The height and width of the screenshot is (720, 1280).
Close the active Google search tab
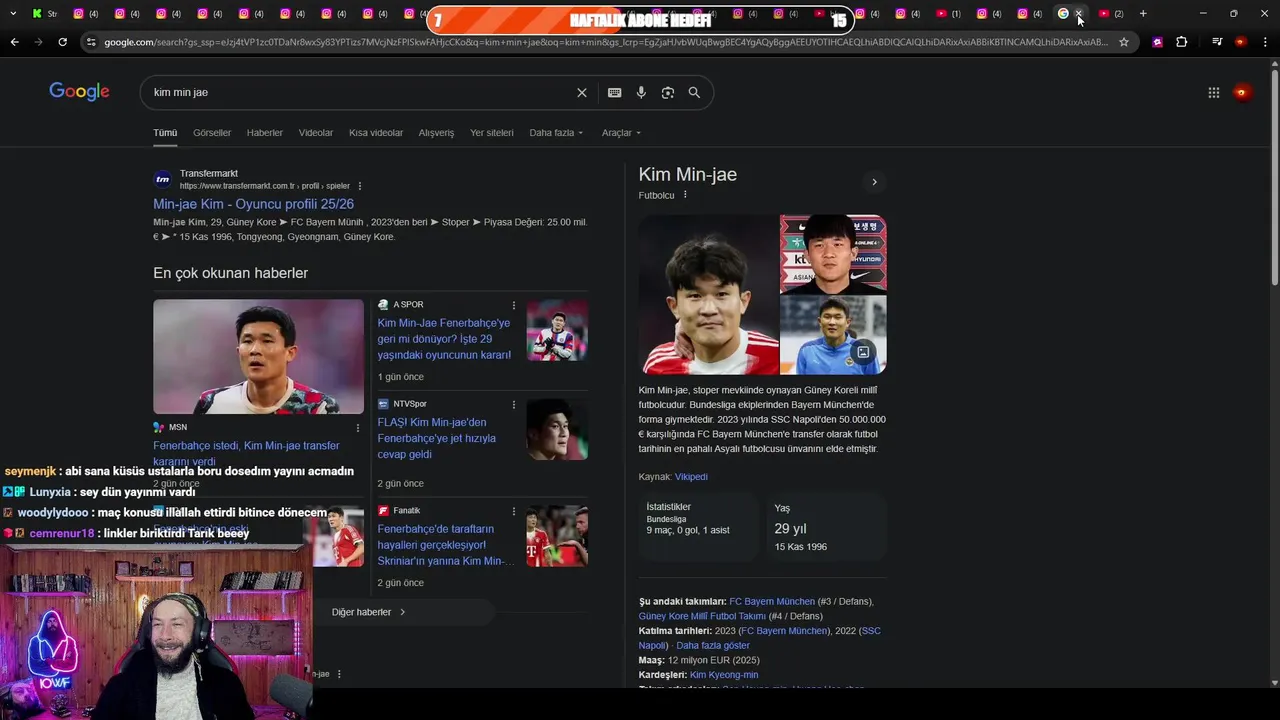coord(1079,14)
